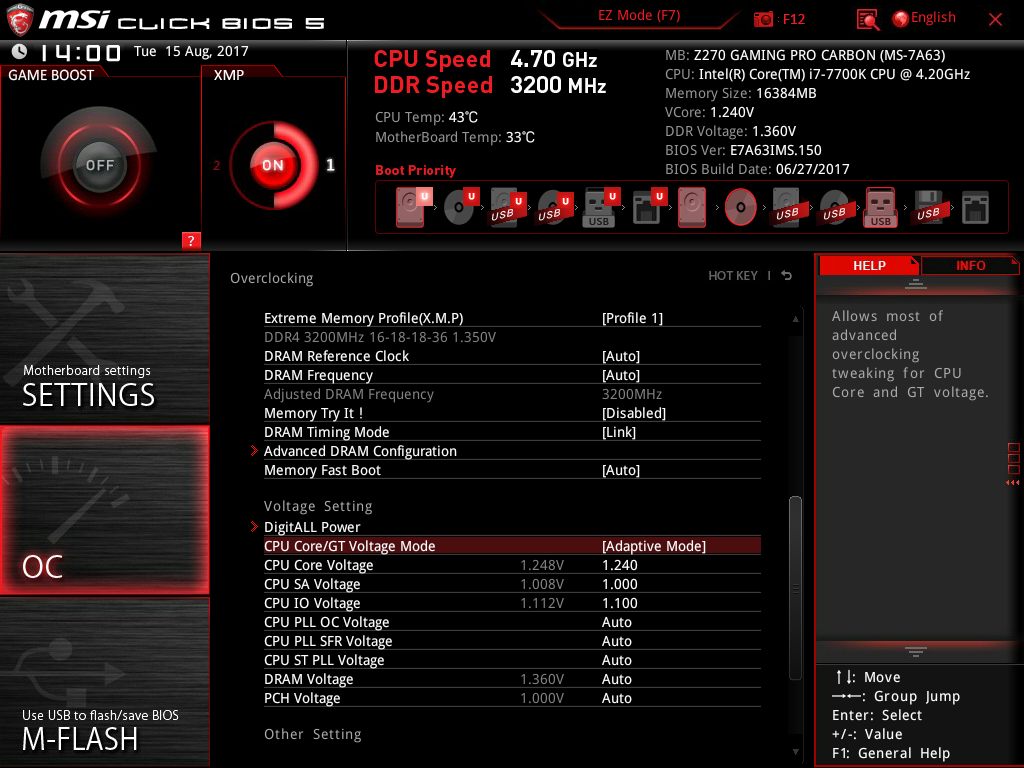Switch to the INFO tab
Image resolution: width=1024 pixels, height=768 pixels.
(x=970, y=266)
